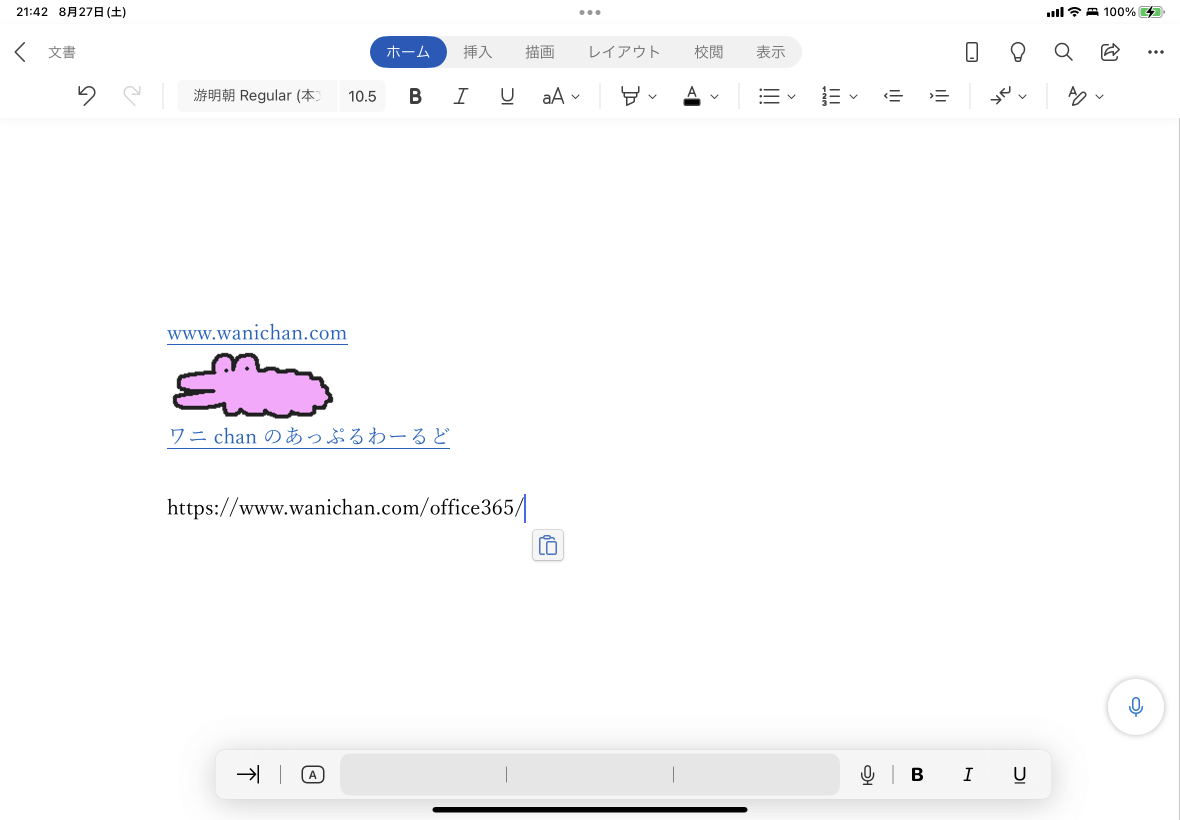Click the keyboard bar A text icon
Viewport: 1180px width, 820px height.
tap(312, 774)
